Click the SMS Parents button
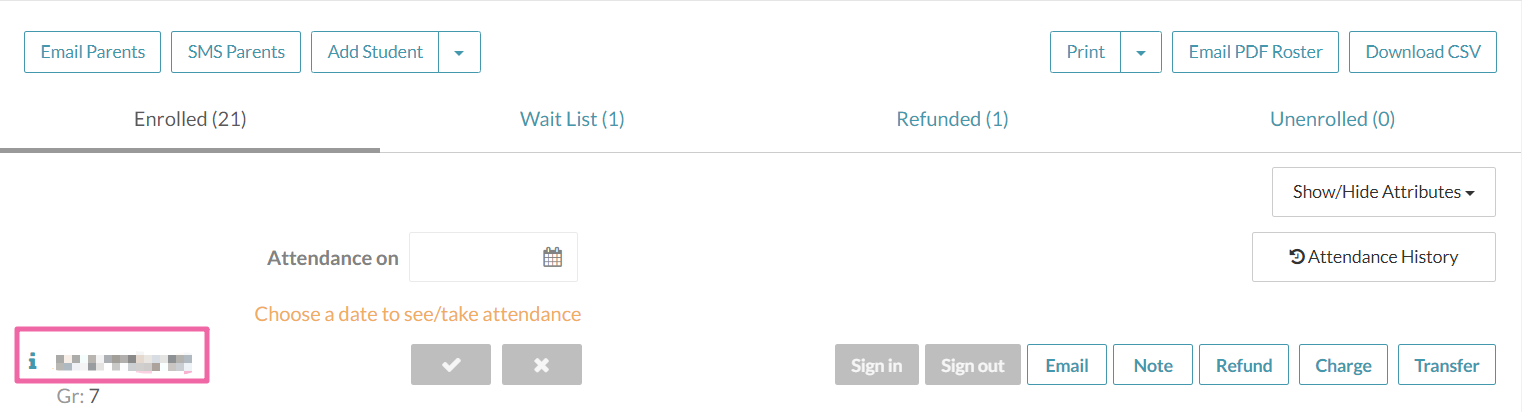 coord(236,52)
